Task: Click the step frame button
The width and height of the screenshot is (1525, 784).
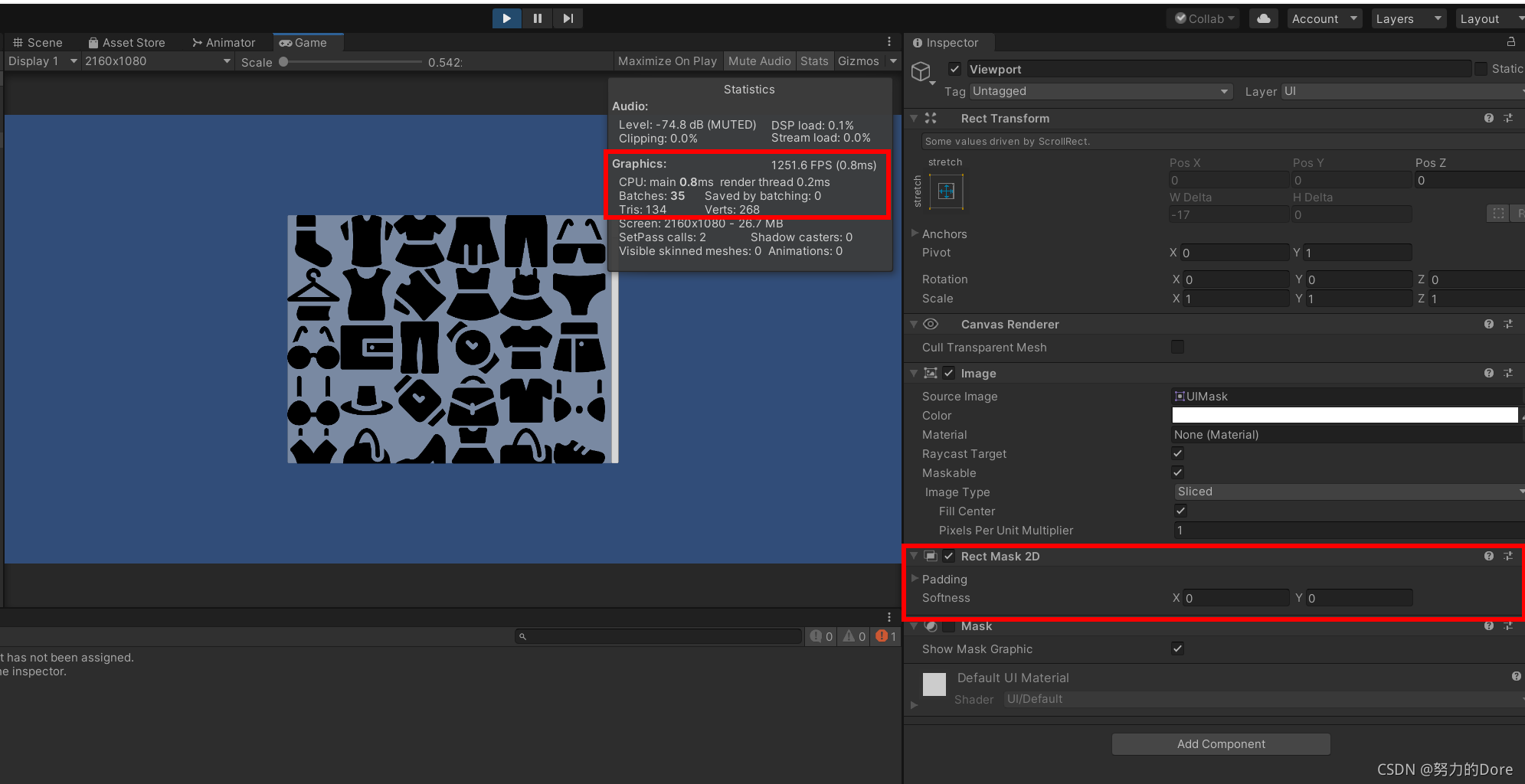Action: tap(568, 18)
